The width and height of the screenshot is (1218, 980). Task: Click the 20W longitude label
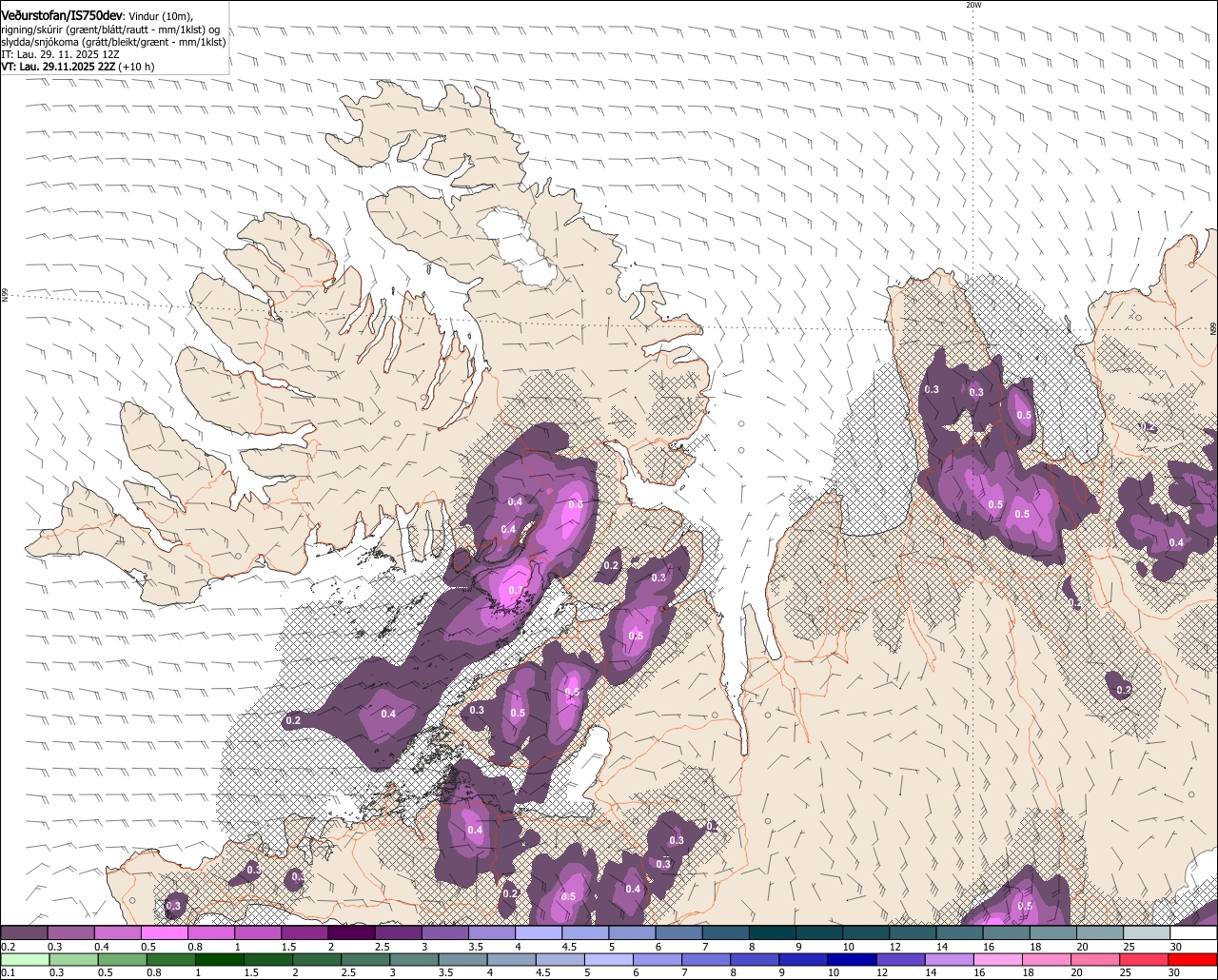(972, 5)
